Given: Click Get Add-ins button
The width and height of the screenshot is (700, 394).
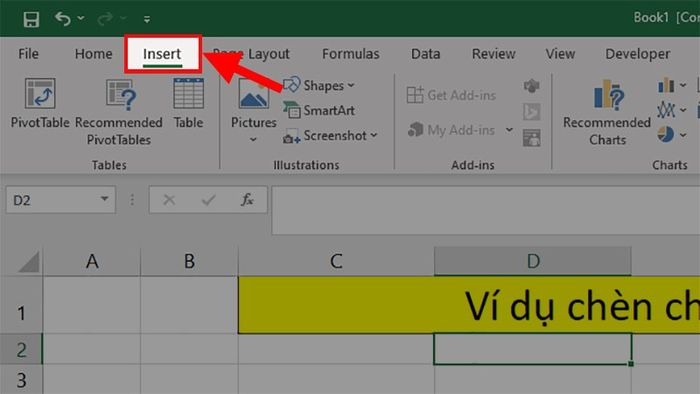Looking at the screenshot, I should 451,95.
